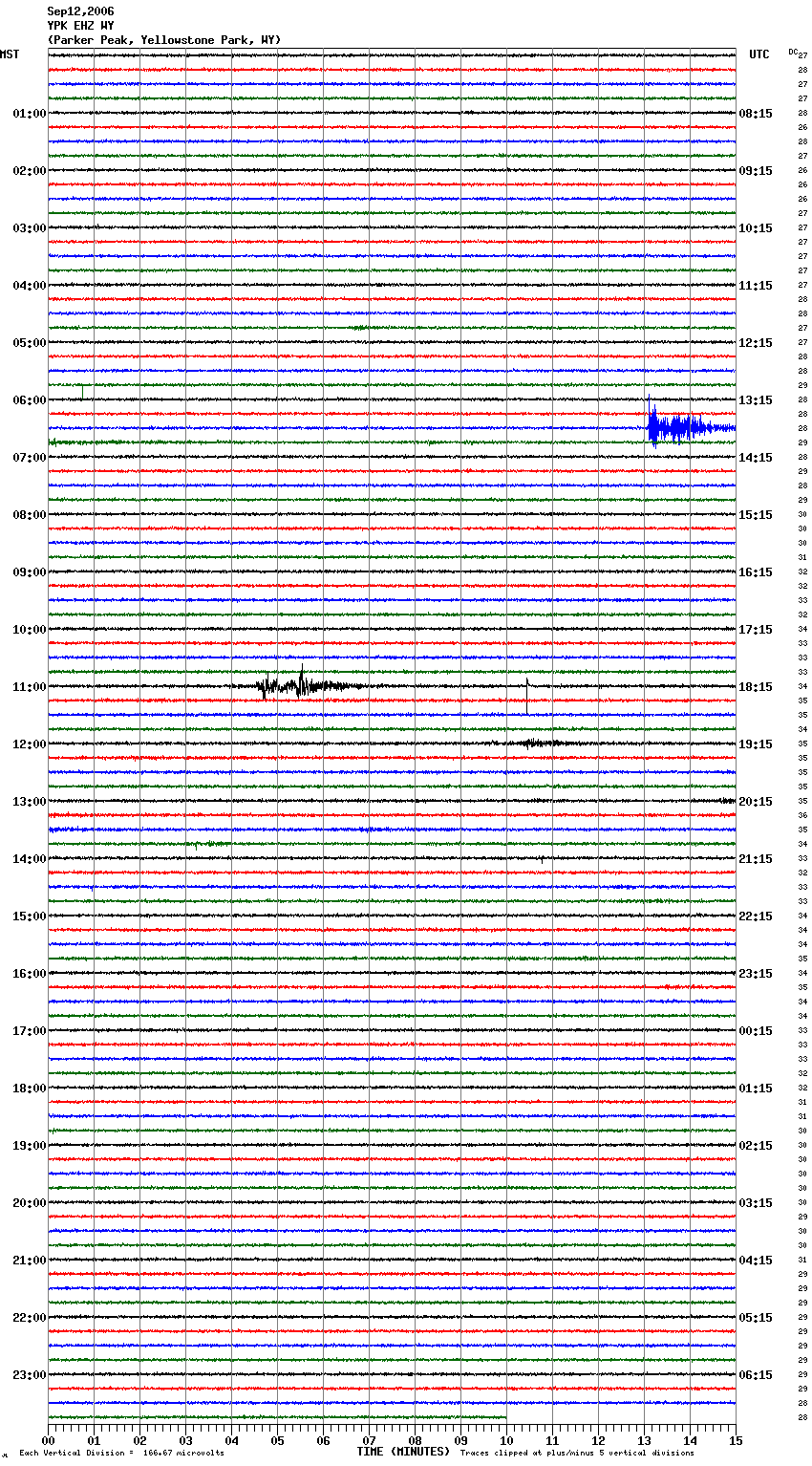Click the 13:15 UTC time label
The width and height of the screenshot is (812, 1466).
click(x=756, y=400)
